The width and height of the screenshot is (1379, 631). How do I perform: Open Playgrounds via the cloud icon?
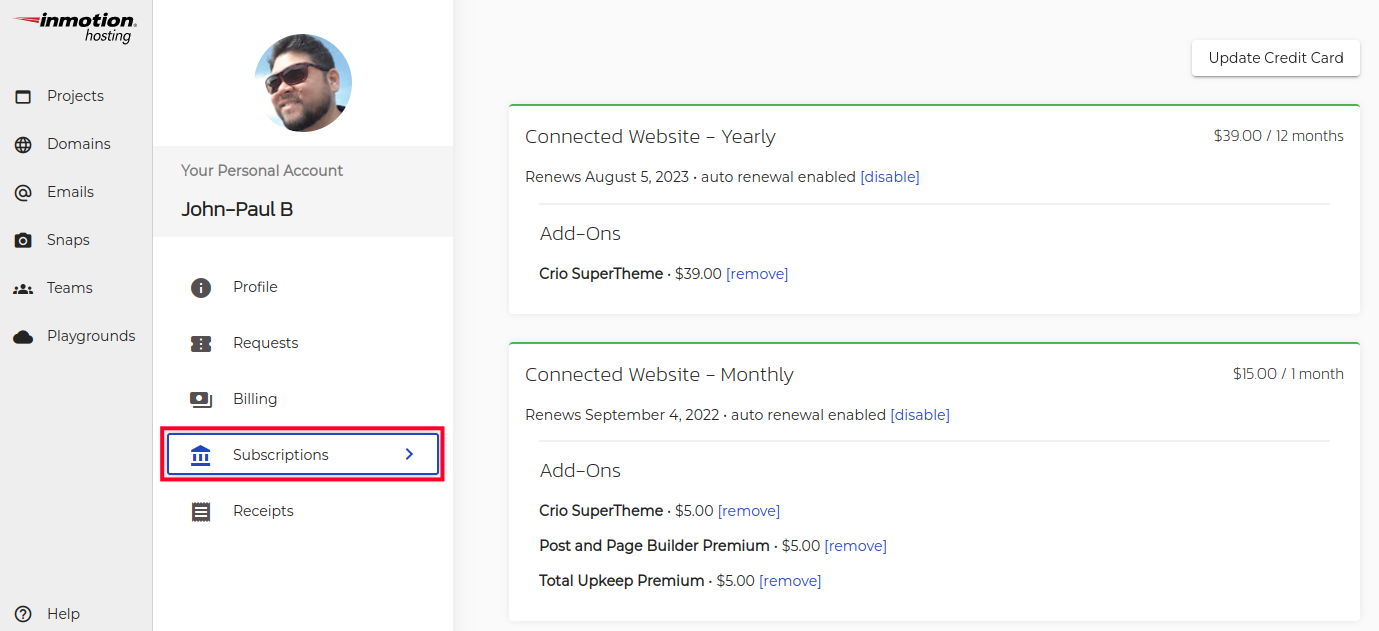pyautogui.click(x=23, y=337)
